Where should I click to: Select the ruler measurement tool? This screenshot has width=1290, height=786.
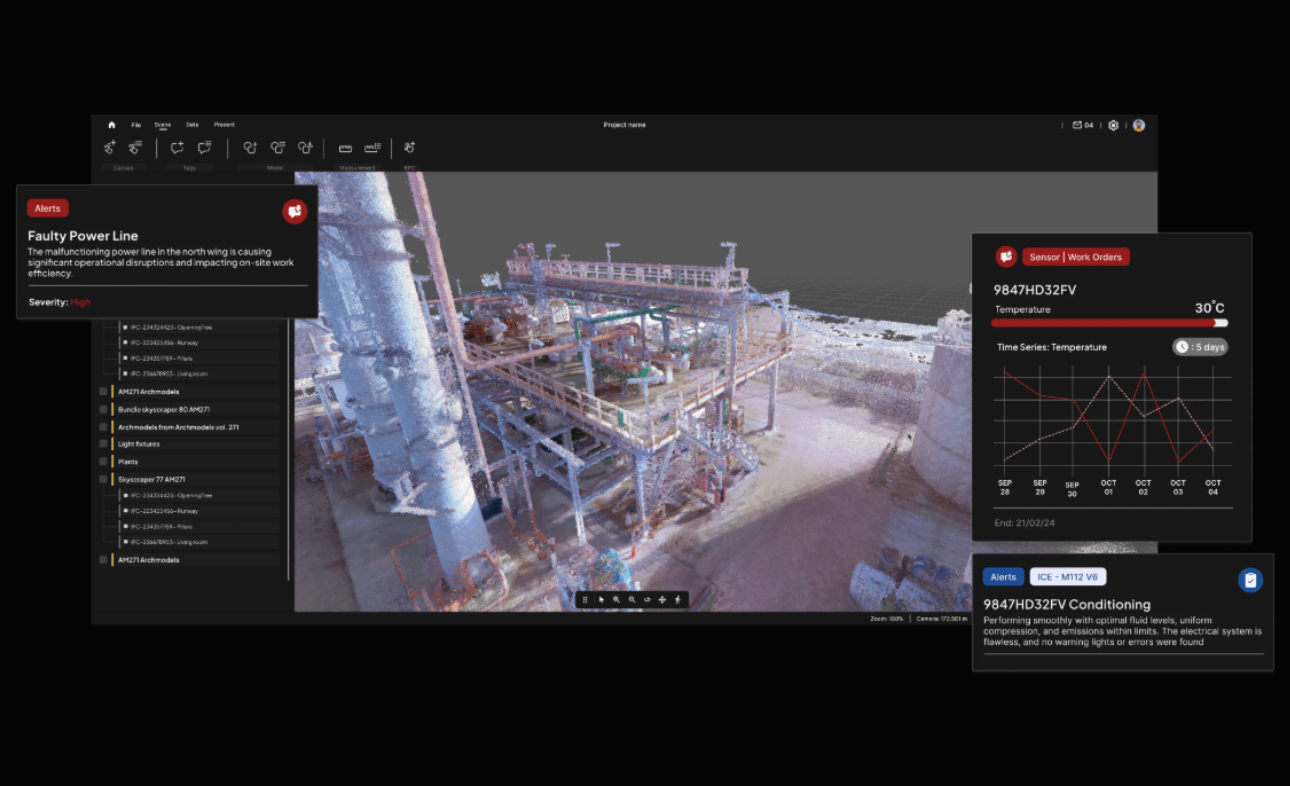(x=345, y=148)
